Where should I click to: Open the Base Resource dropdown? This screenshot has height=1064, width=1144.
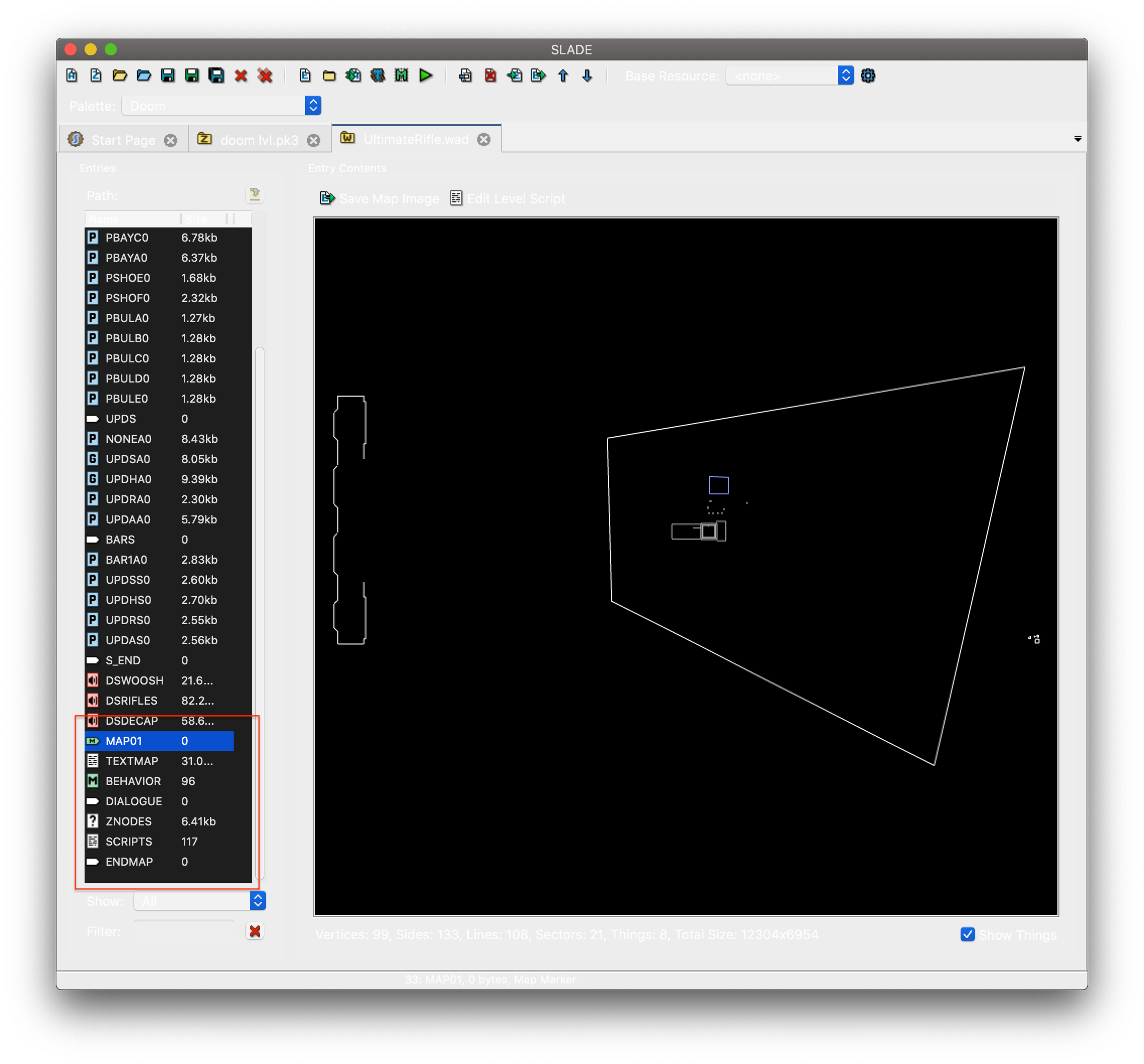coord(789,75)
